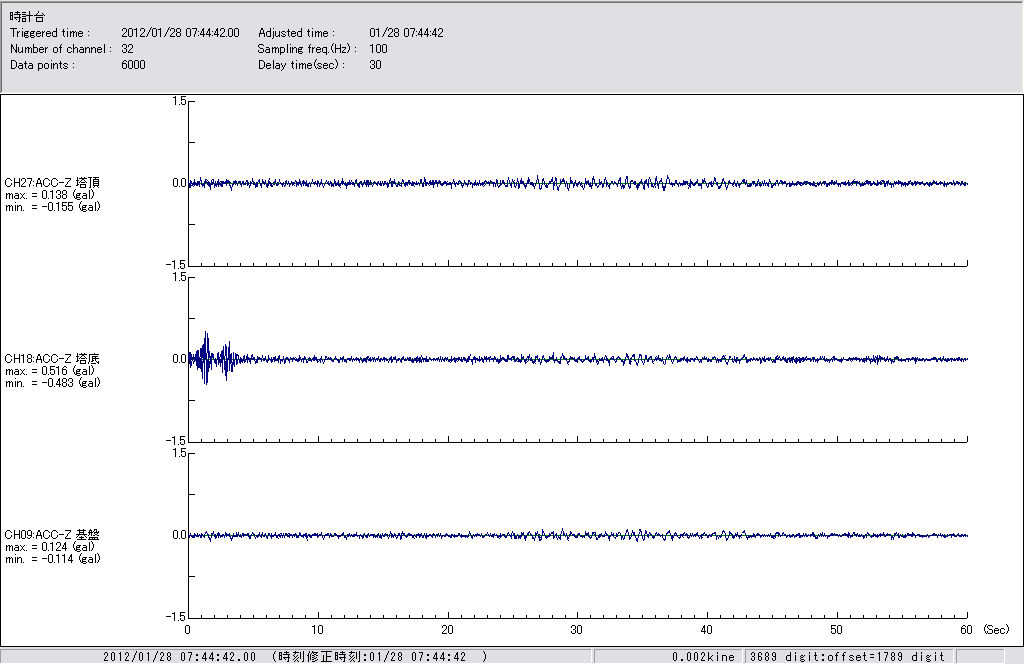Screen dimensions: 1024x664
Task: Click the digit offset status bar field
Action: 846,656
